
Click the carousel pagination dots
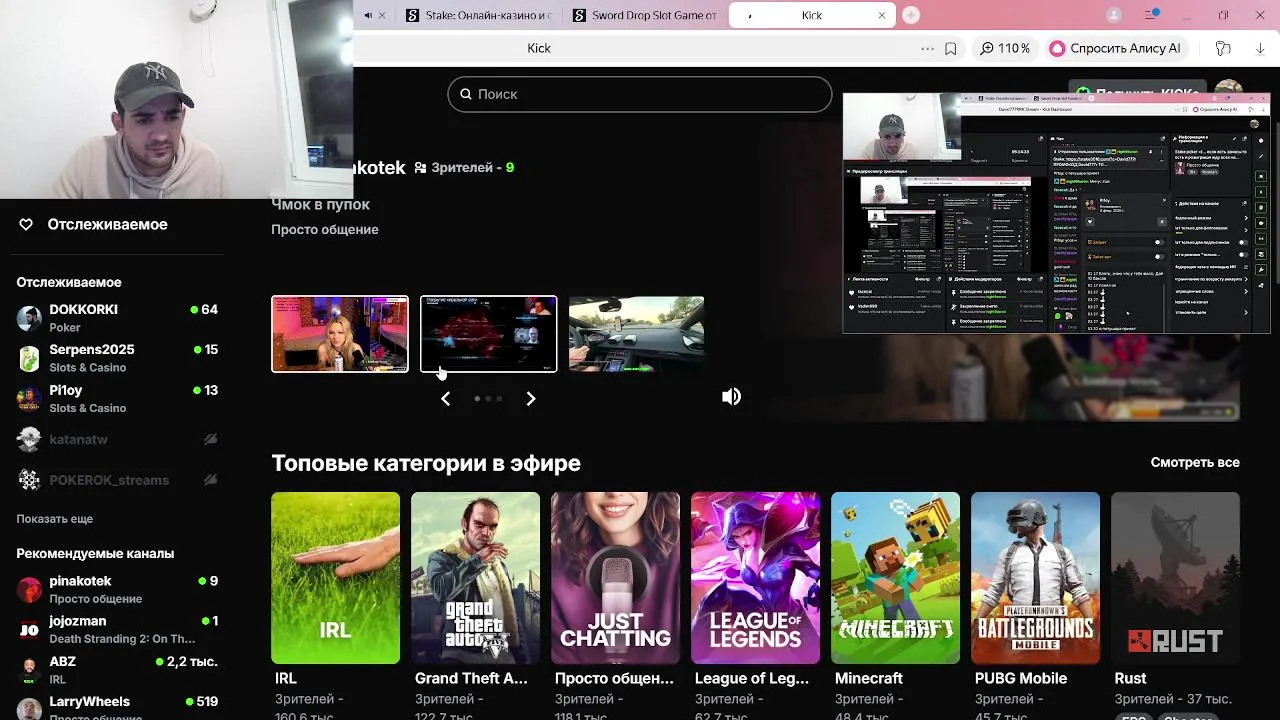coord(488,398)
